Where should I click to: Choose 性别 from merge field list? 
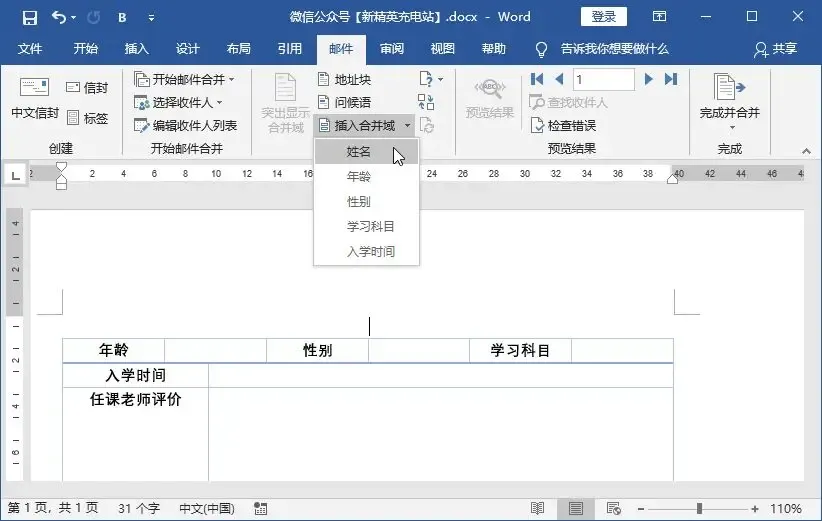[366, 202]
